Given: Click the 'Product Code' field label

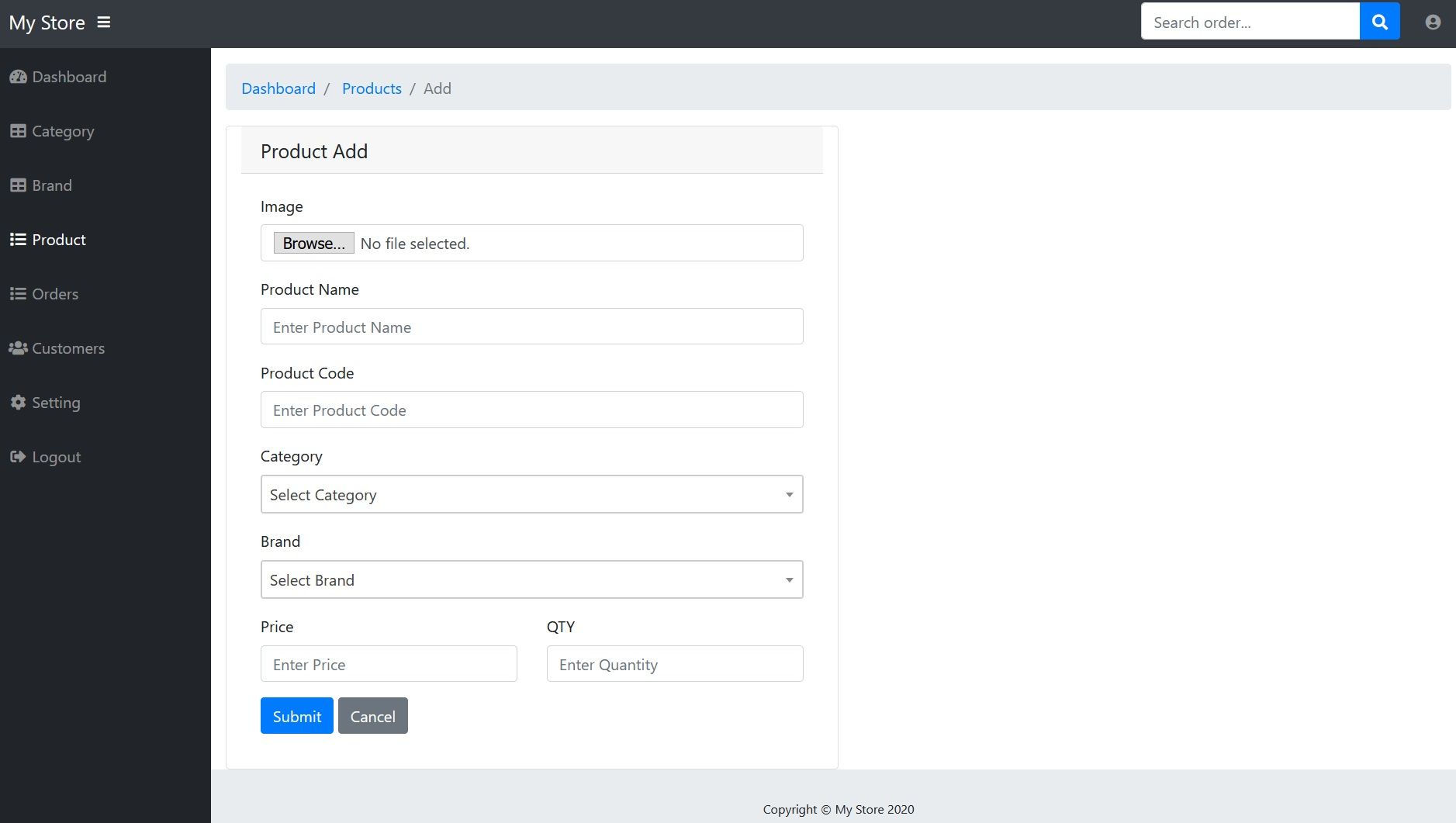Looking at the screenshot, I should [x=307, y=373].
